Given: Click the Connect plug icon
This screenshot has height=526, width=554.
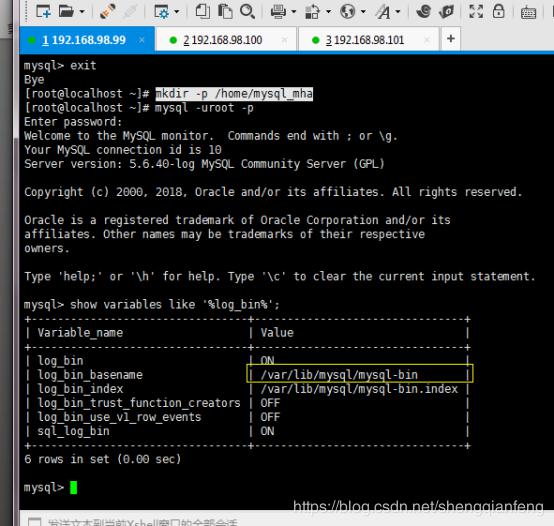Looking at the screenshot, I should tap(107, 11).
